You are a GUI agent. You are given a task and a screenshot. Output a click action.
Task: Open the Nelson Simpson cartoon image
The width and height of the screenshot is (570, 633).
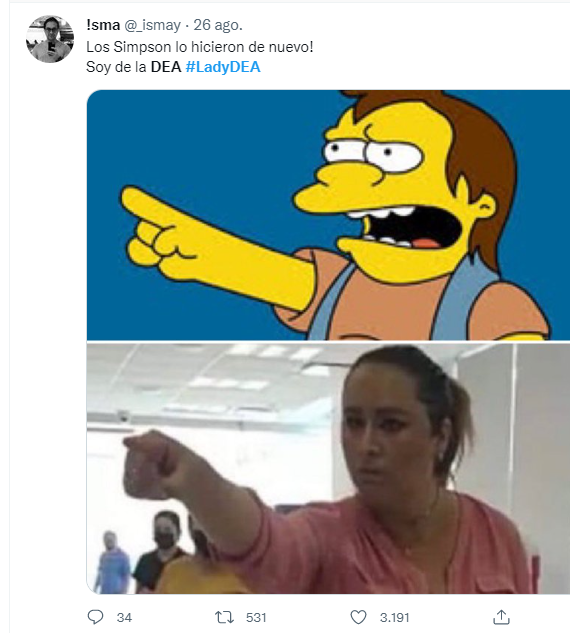click(328, 215)
